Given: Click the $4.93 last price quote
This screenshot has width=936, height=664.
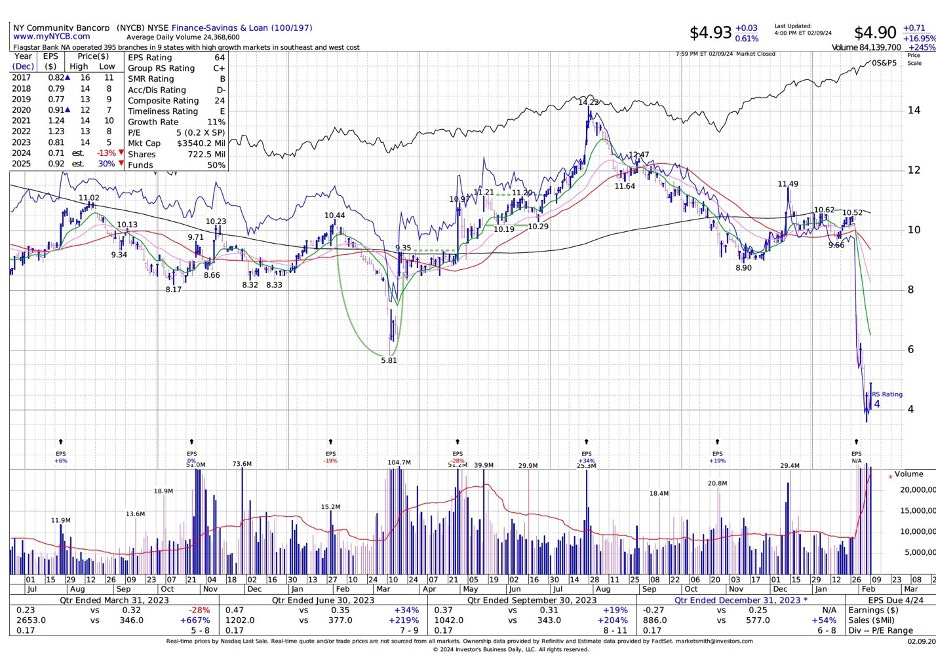Looking at the screenshot, I should [710, 32].
